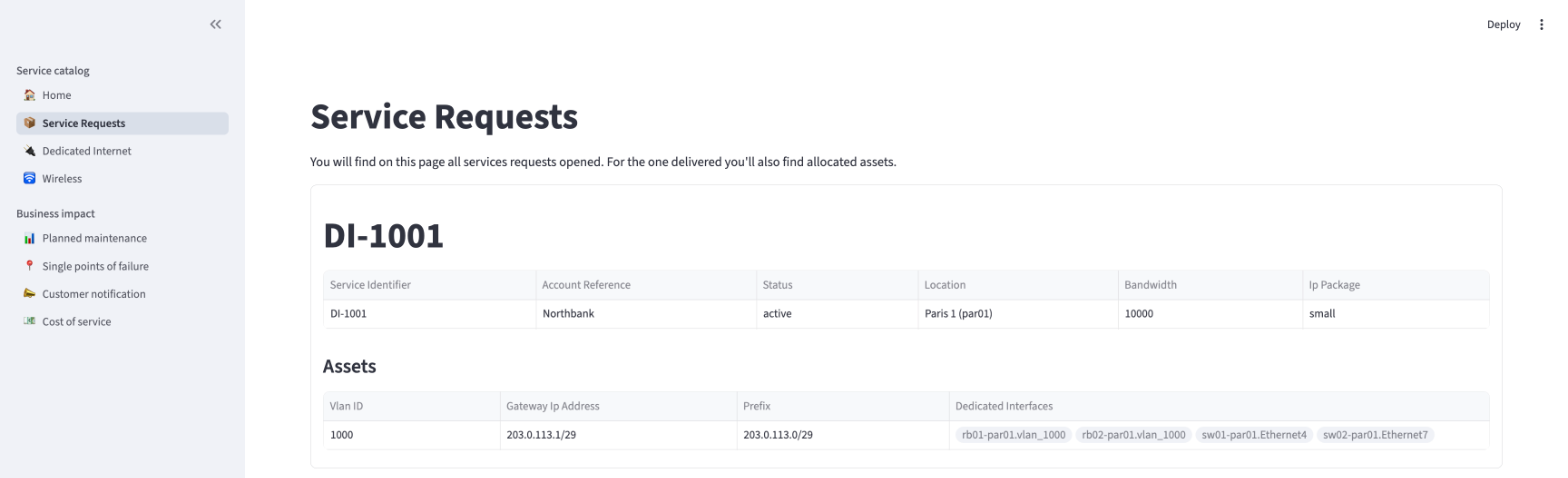Click the sw01-par01.Ethernet4 chip
This screenshot has height=478, width=1568.
[1254, 435]
